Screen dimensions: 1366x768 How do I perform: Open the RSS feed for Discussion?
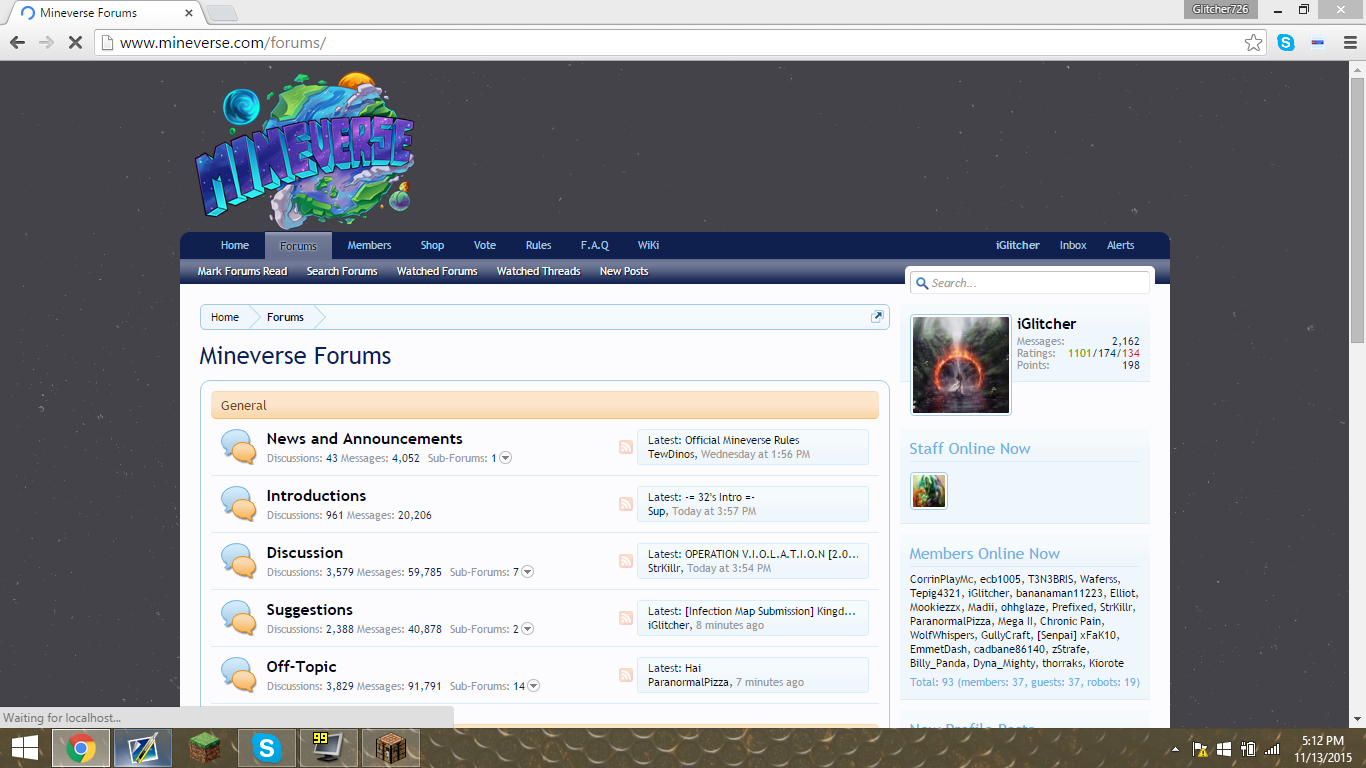click(626, 561)
